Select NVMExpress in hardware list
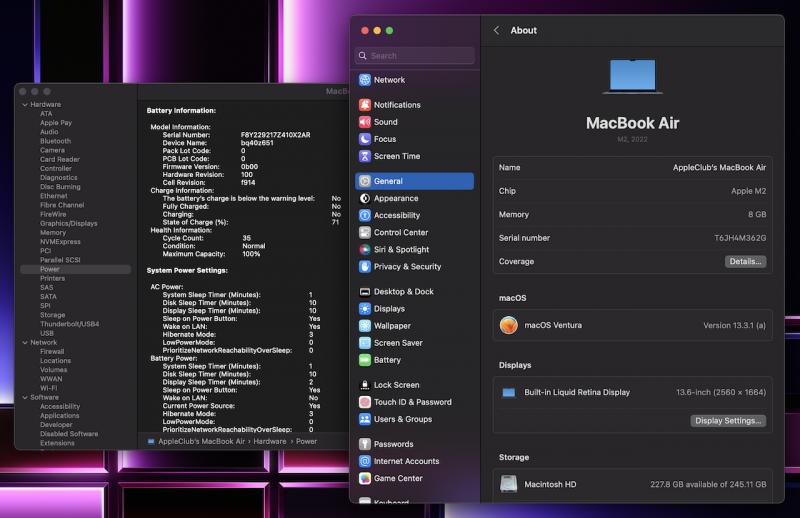Viewport: 800px width, 518px height. click(x=60, y=241)
